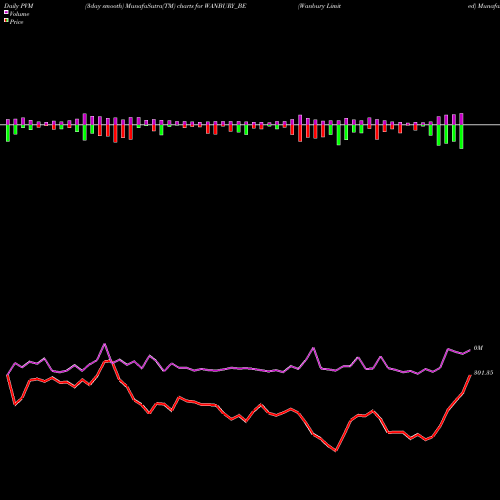The image size is (500, 500).
Task: Select the Volume legend label
Action: (x=19, y=14)
